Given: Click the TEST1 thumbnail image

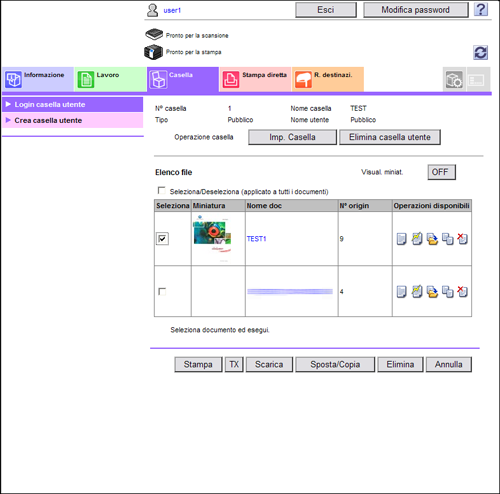Looking at the screenshot, I should 212,238.
